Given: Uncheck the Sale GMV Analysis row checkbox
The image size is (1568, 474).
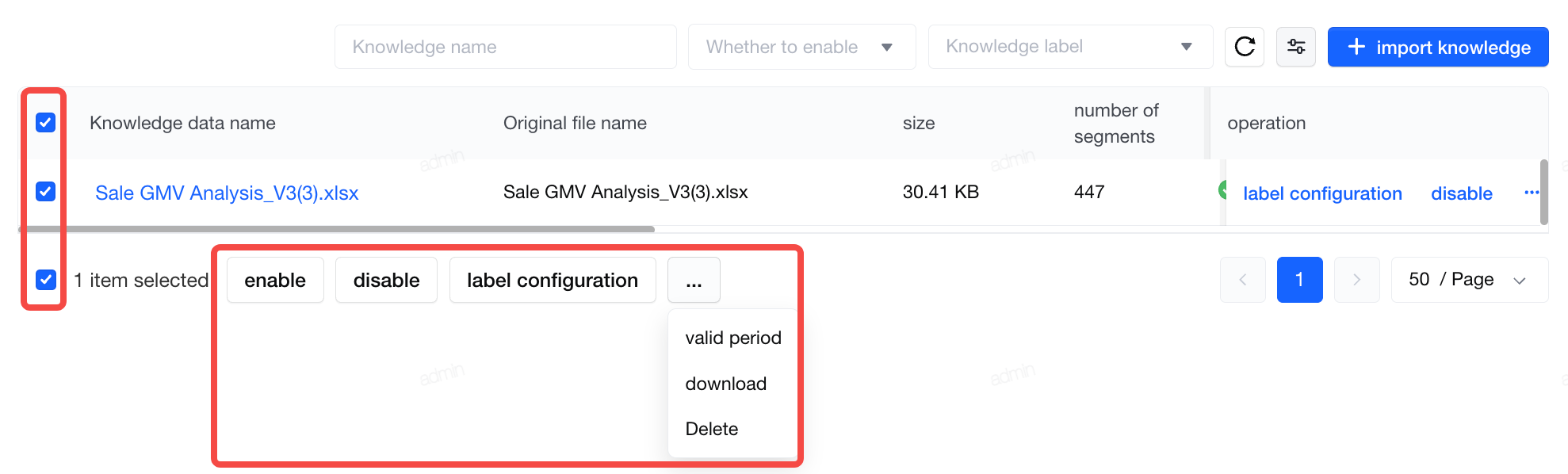Looking at the screenshot, I should click(45, 191).
